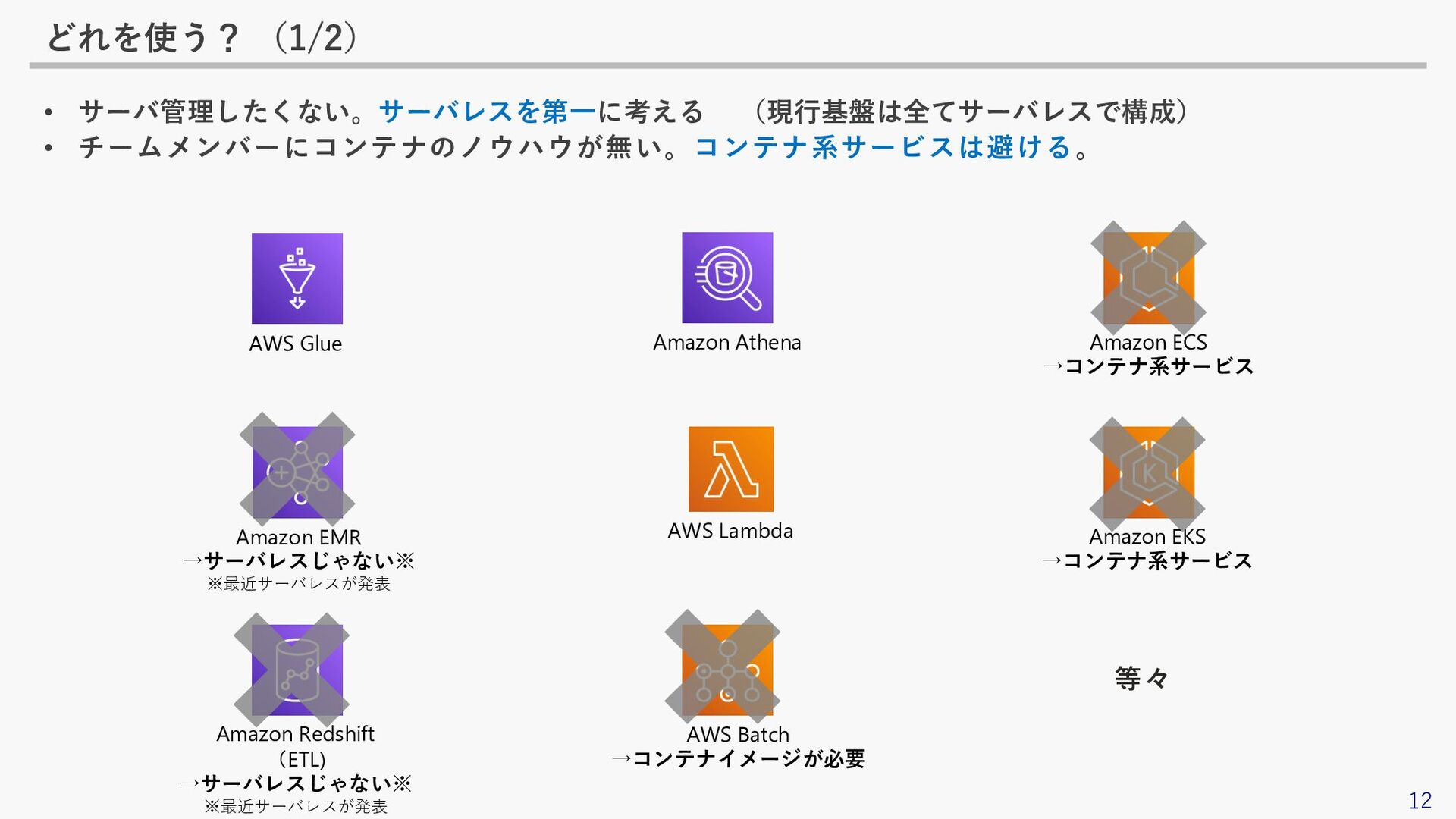Select the 'Amazon Athena' label

727,342
